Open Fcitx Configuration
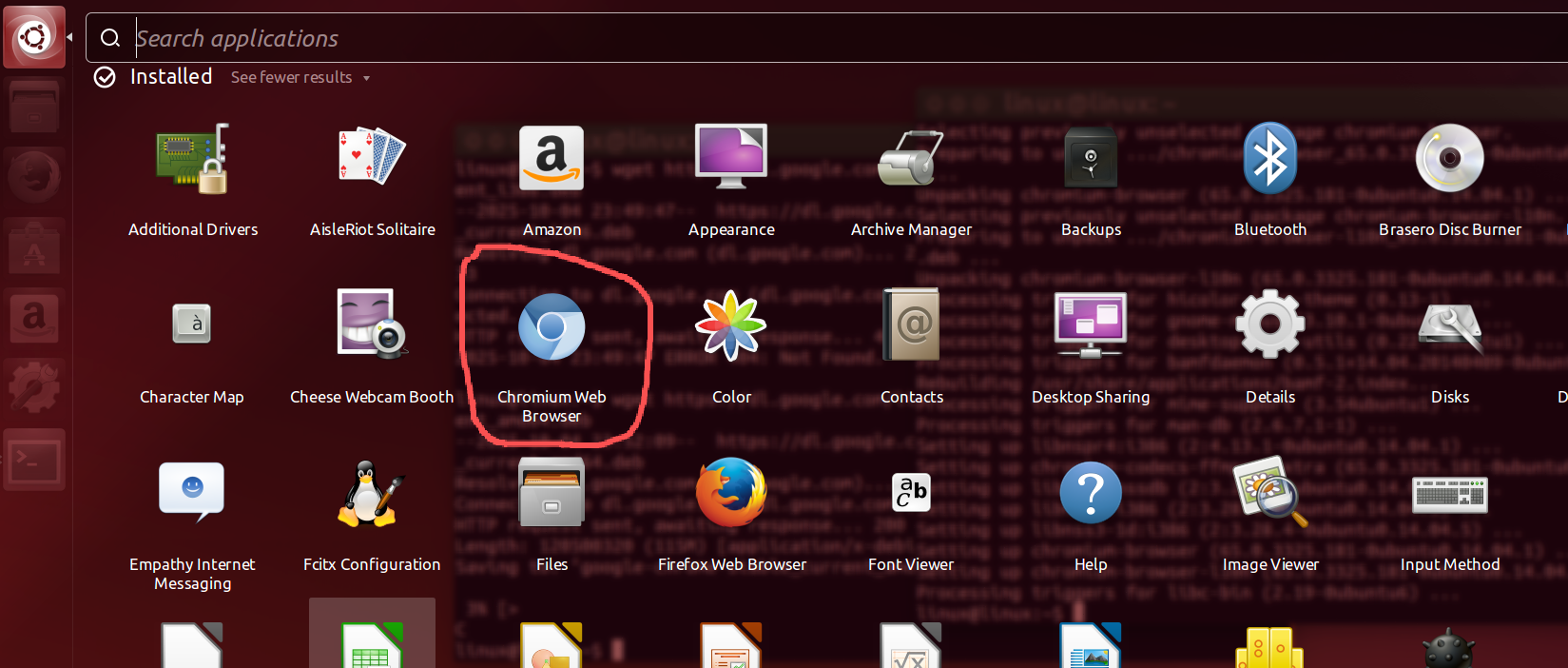Screen dimensions: 1568x668 click(372, 493)
